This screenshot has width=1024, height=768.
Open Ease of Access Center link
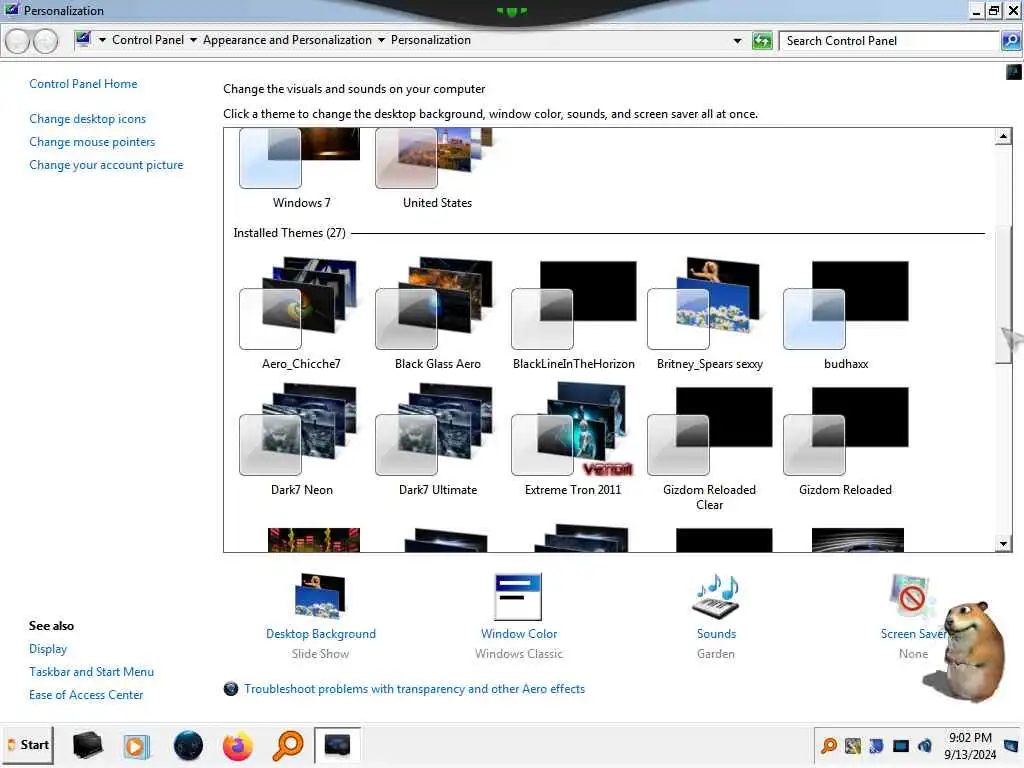coord(86,694)
